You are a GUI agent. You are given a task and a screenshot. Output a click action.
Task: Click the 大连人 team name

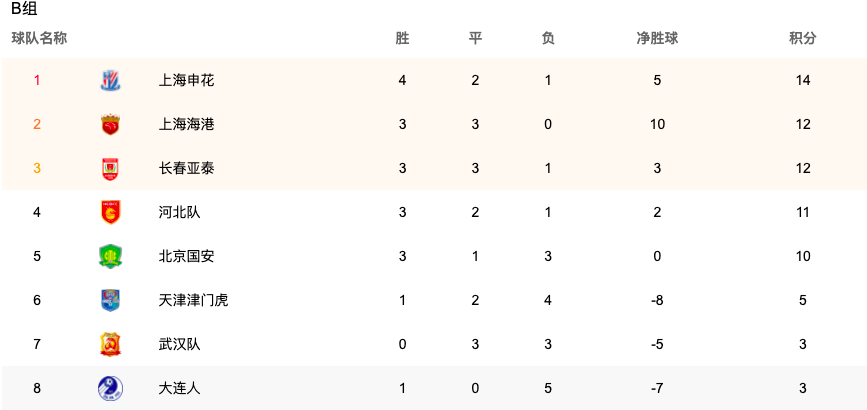pos(179,388)
